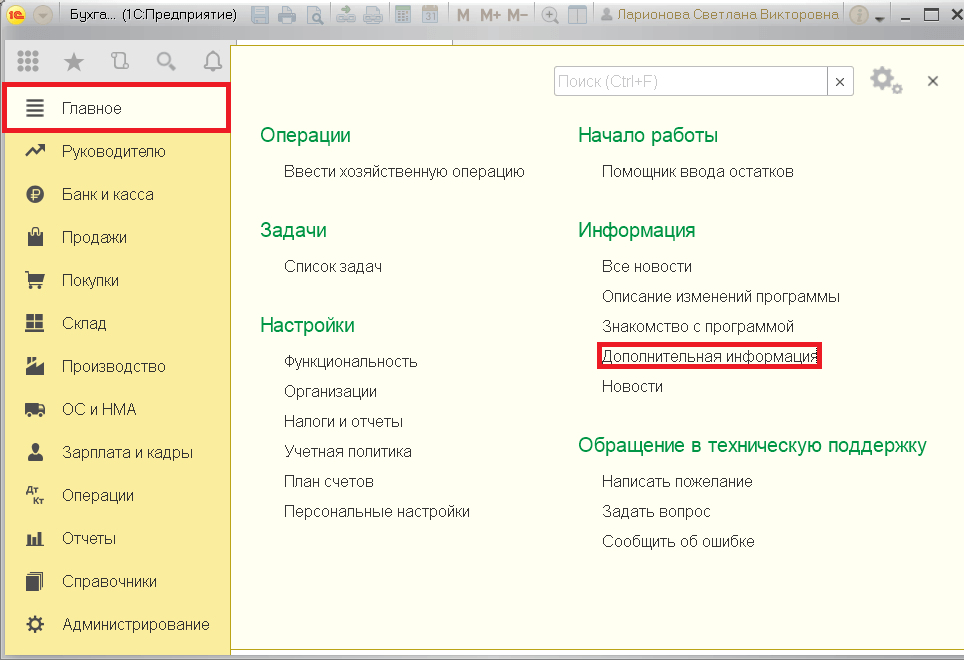Click Ввести хозяйственную операцию link
Viewport: 964px width, 660px height.
(x=404, y=171)
